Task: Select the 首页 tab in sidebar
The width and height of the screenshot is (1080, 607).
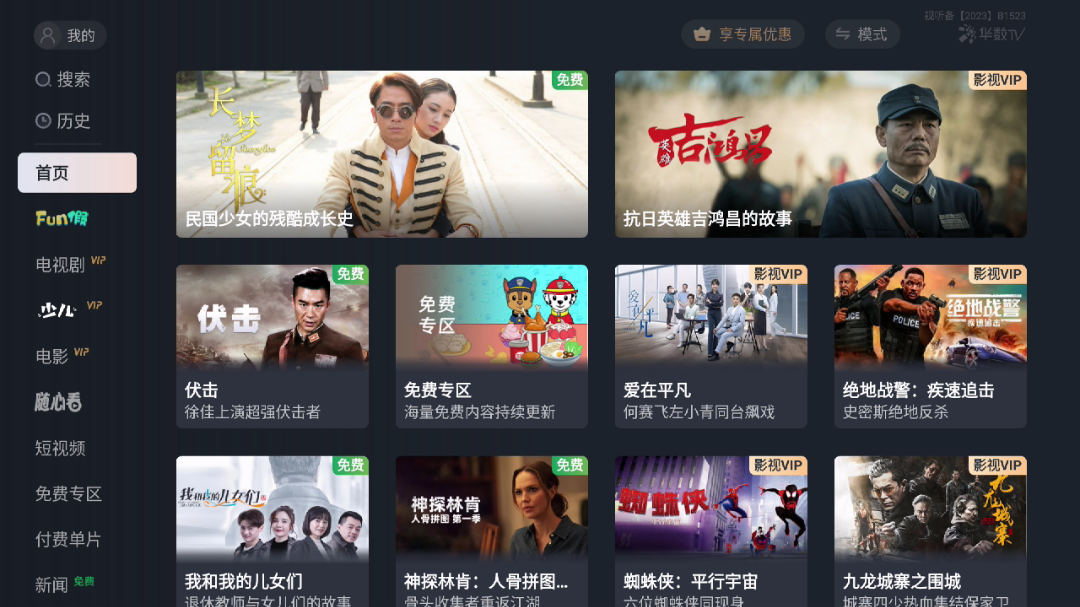Action: 77,173
